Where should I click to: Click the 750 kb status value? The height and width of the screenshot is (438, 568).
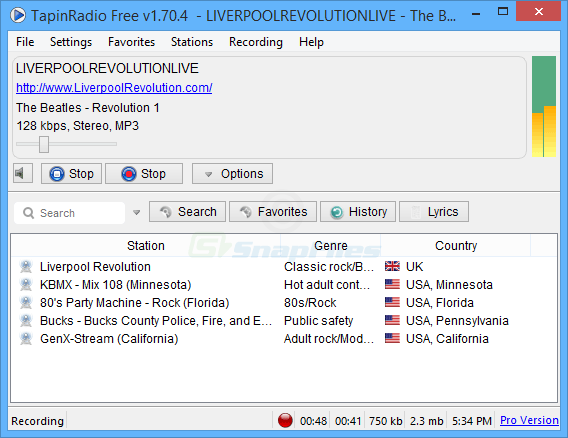pyautogui.click(x=386, y=421)
